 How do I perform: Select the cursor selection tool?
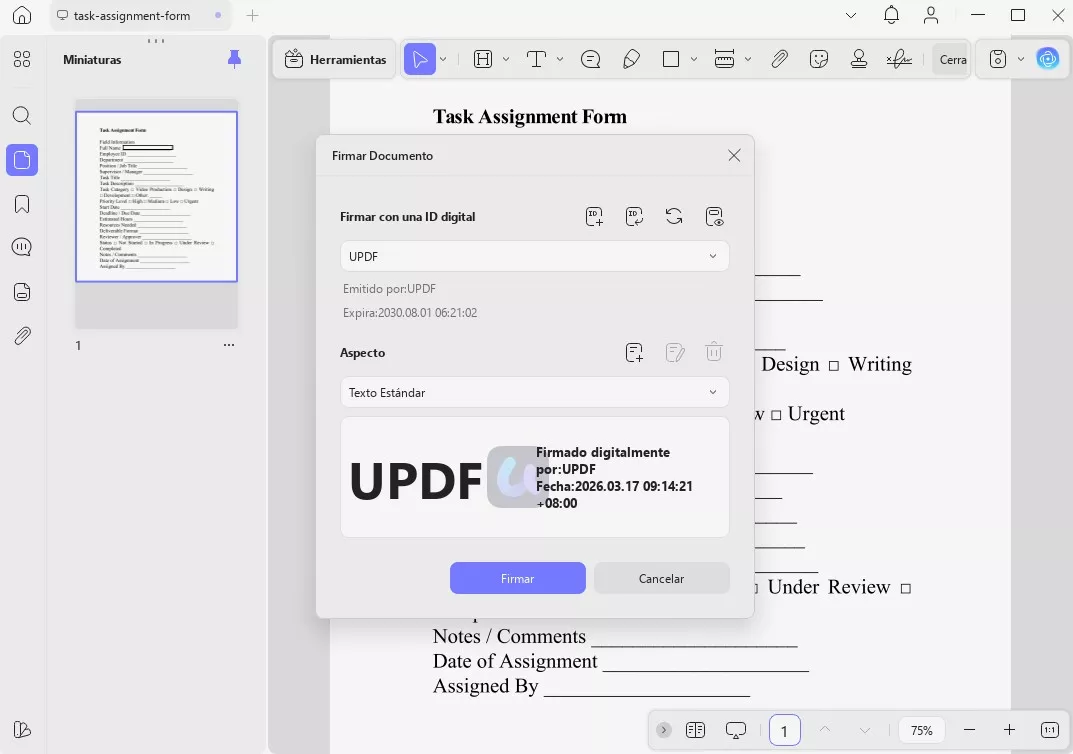[x=419, y=60]
